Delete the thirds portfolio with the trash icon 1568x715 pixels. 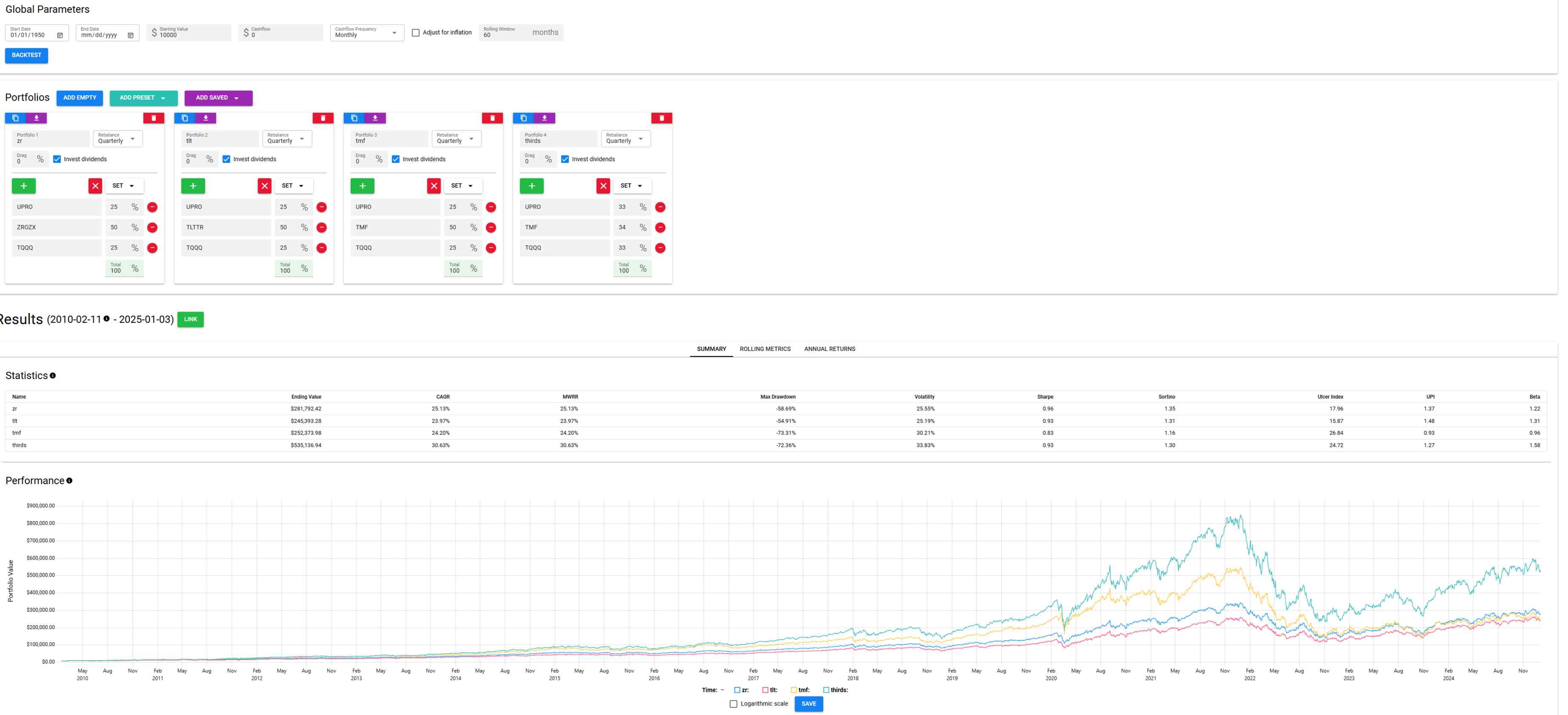(x=661, y=118)
